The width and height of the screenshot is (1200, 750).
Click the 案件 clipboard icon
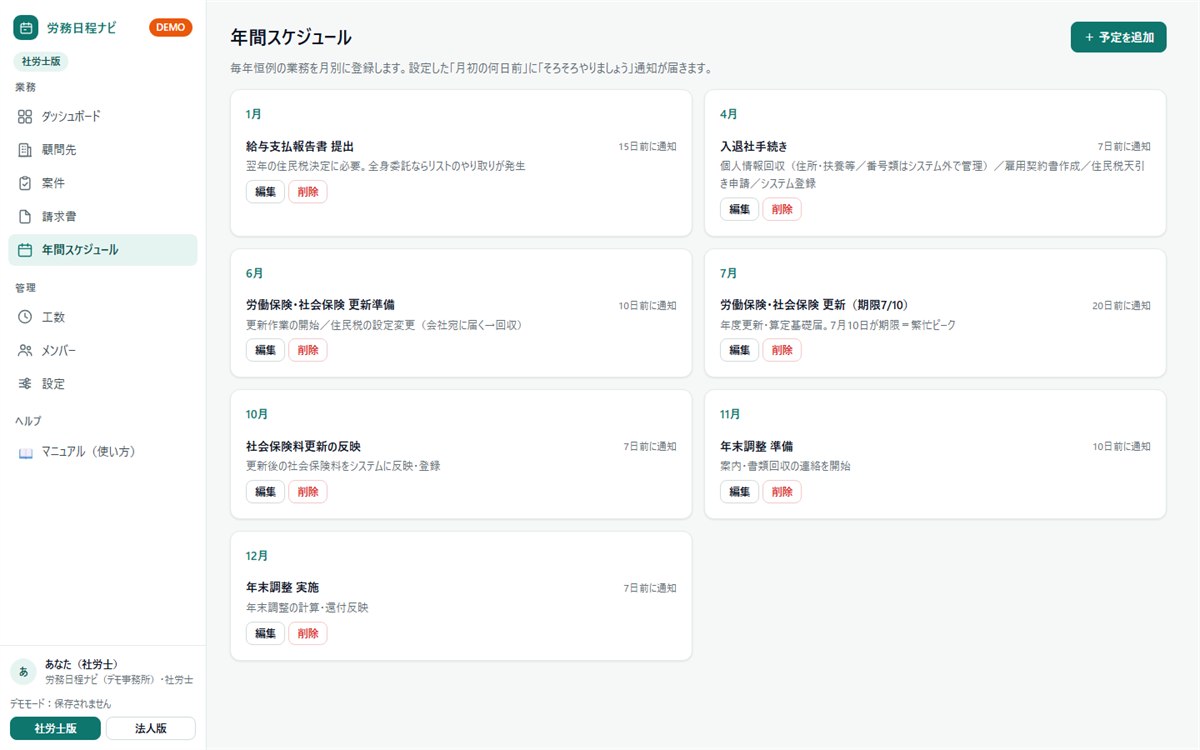[x=25, y=184]
